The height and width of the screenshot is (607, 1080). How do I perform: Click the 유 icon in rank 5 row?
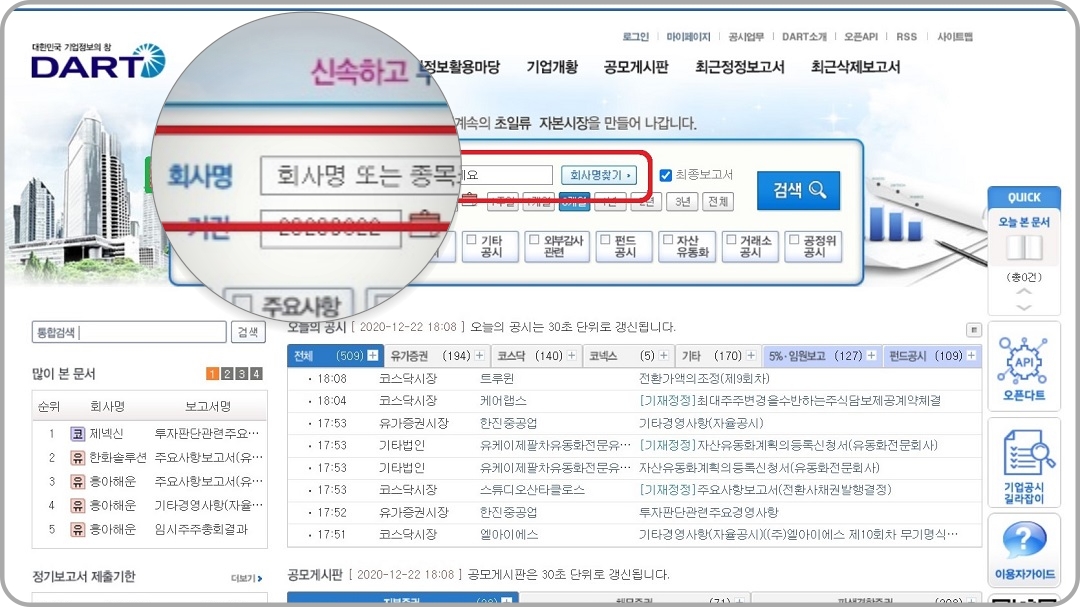coord(77,530)
